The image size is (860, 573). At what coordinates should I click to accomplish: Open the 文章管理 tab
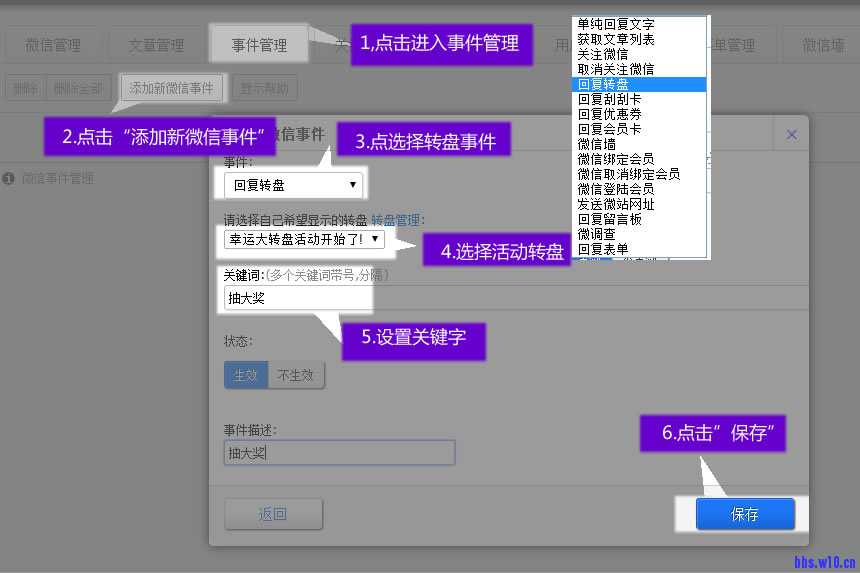[156, 45]
